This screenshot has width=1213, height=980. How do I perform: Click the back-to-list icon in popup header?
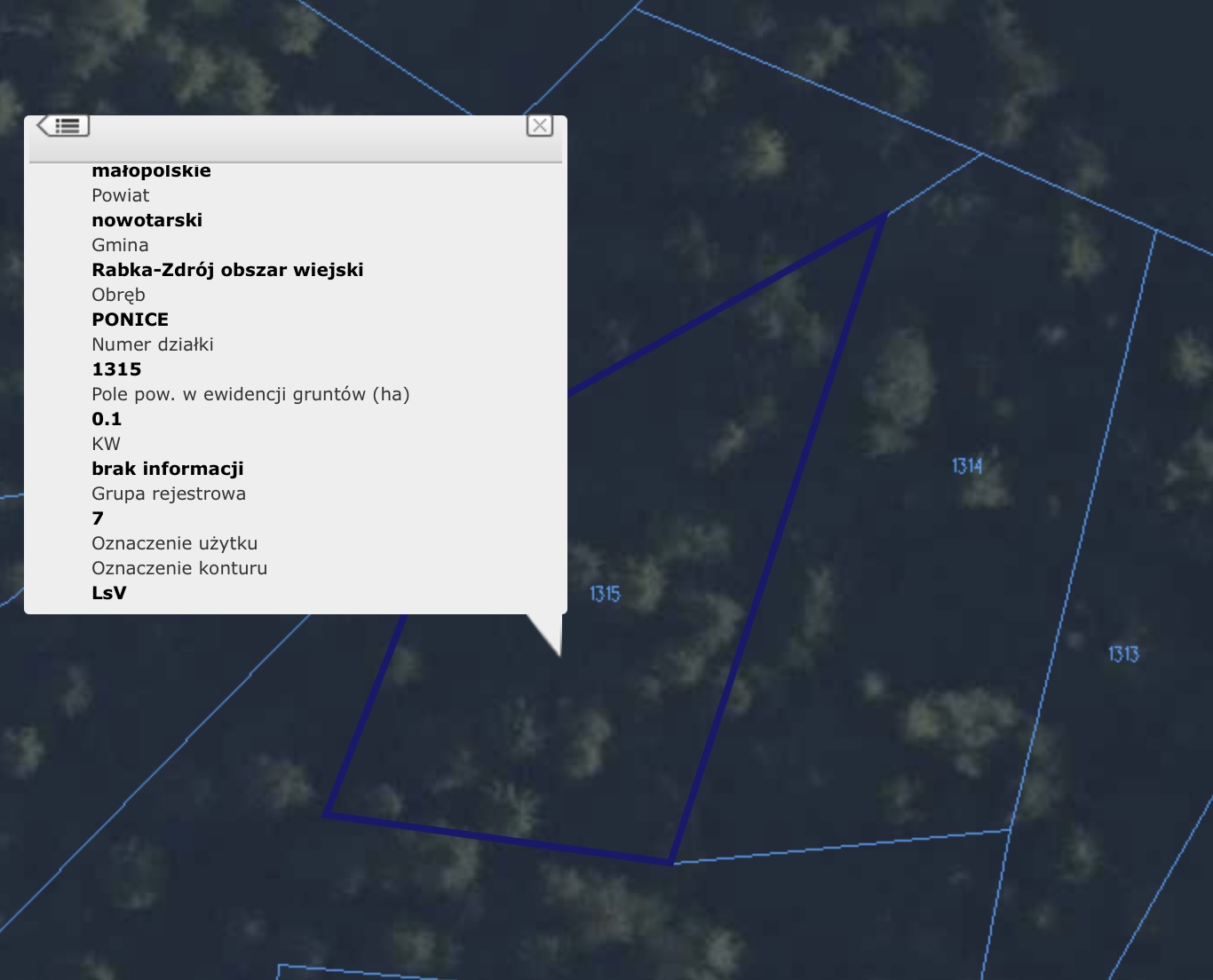point(64,126)
